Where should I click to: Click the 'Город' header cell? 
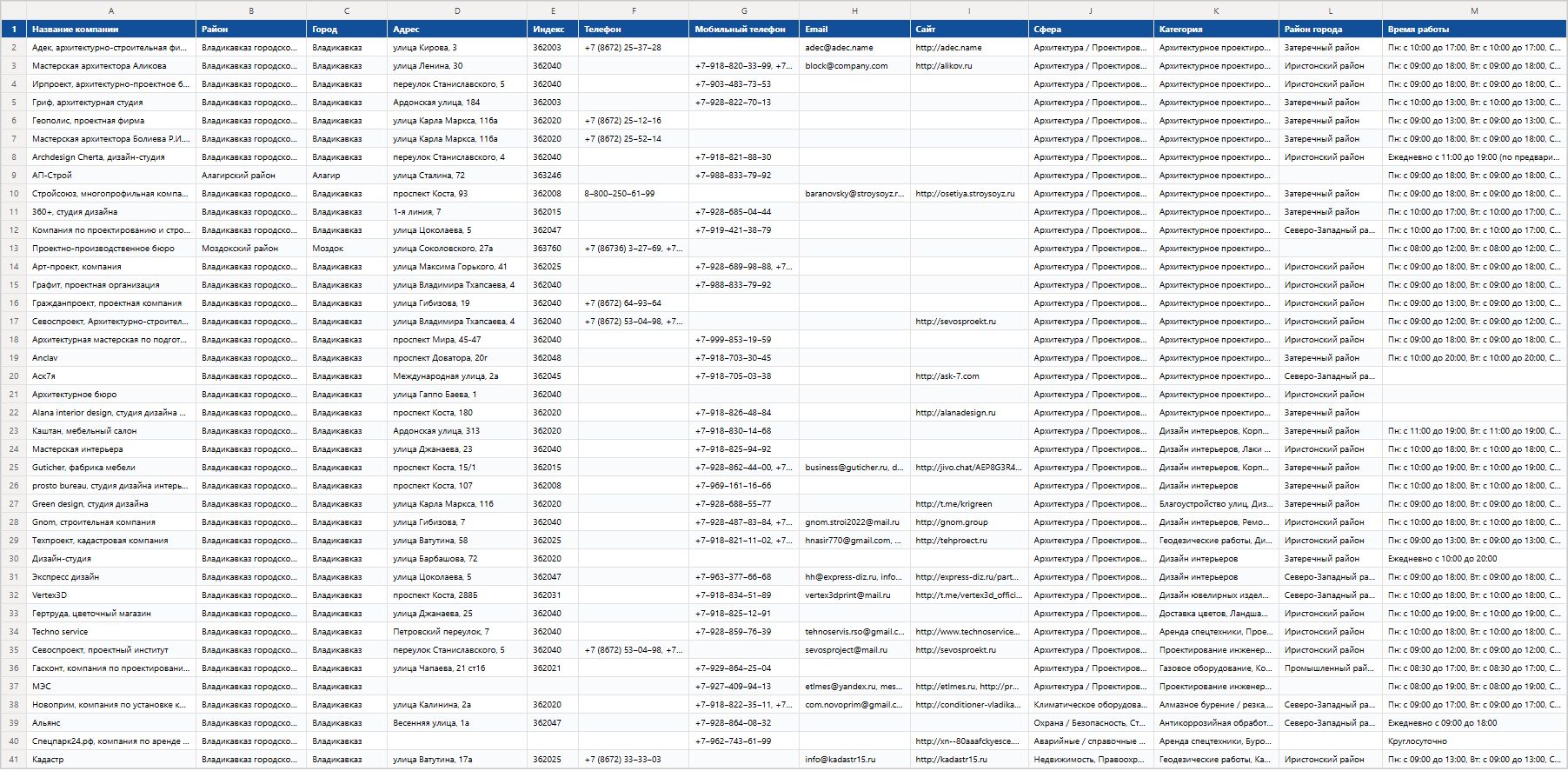tap(347, 30)
